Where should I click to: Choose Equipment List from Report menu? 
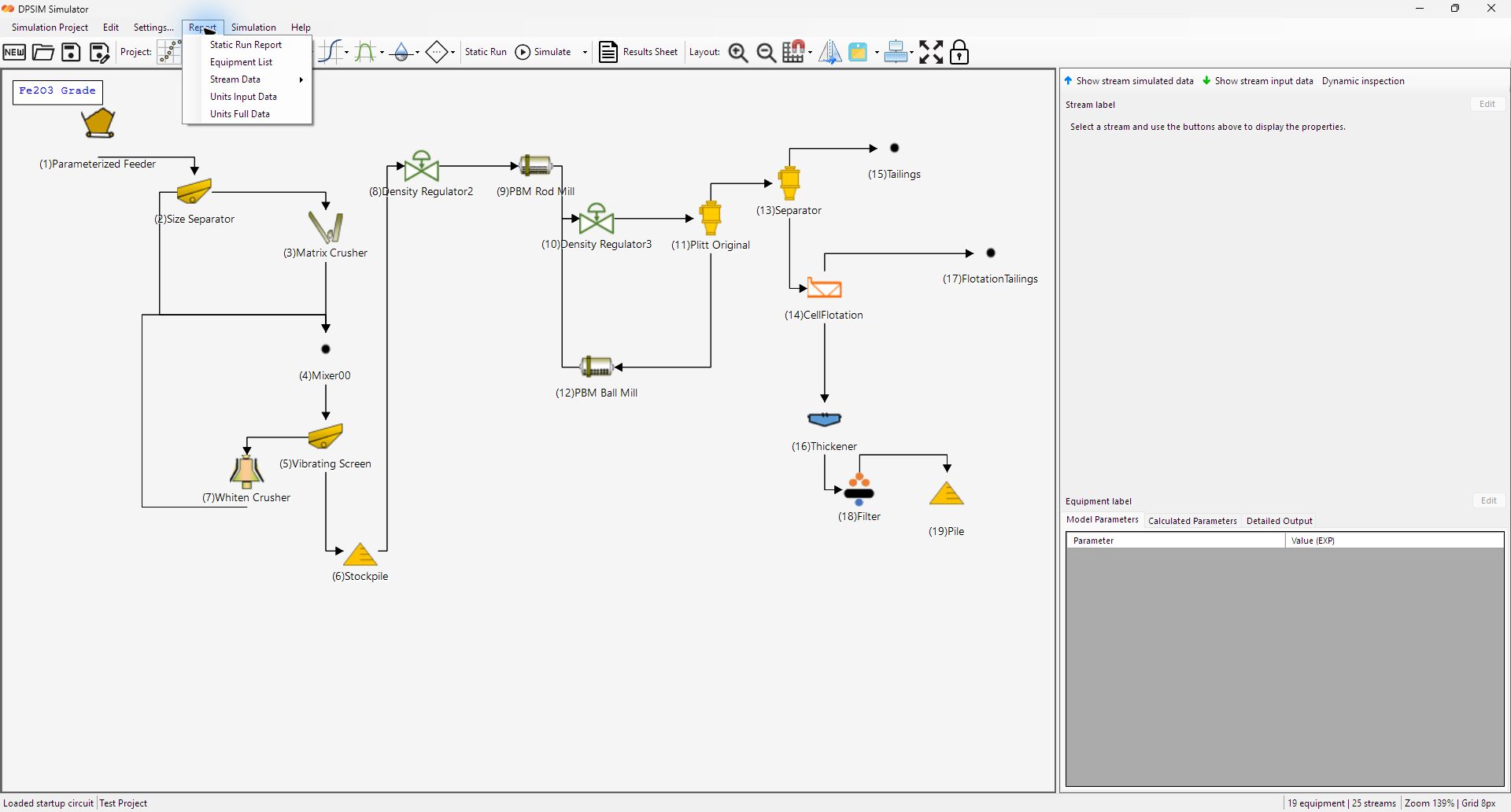click(x=247, y=62)
